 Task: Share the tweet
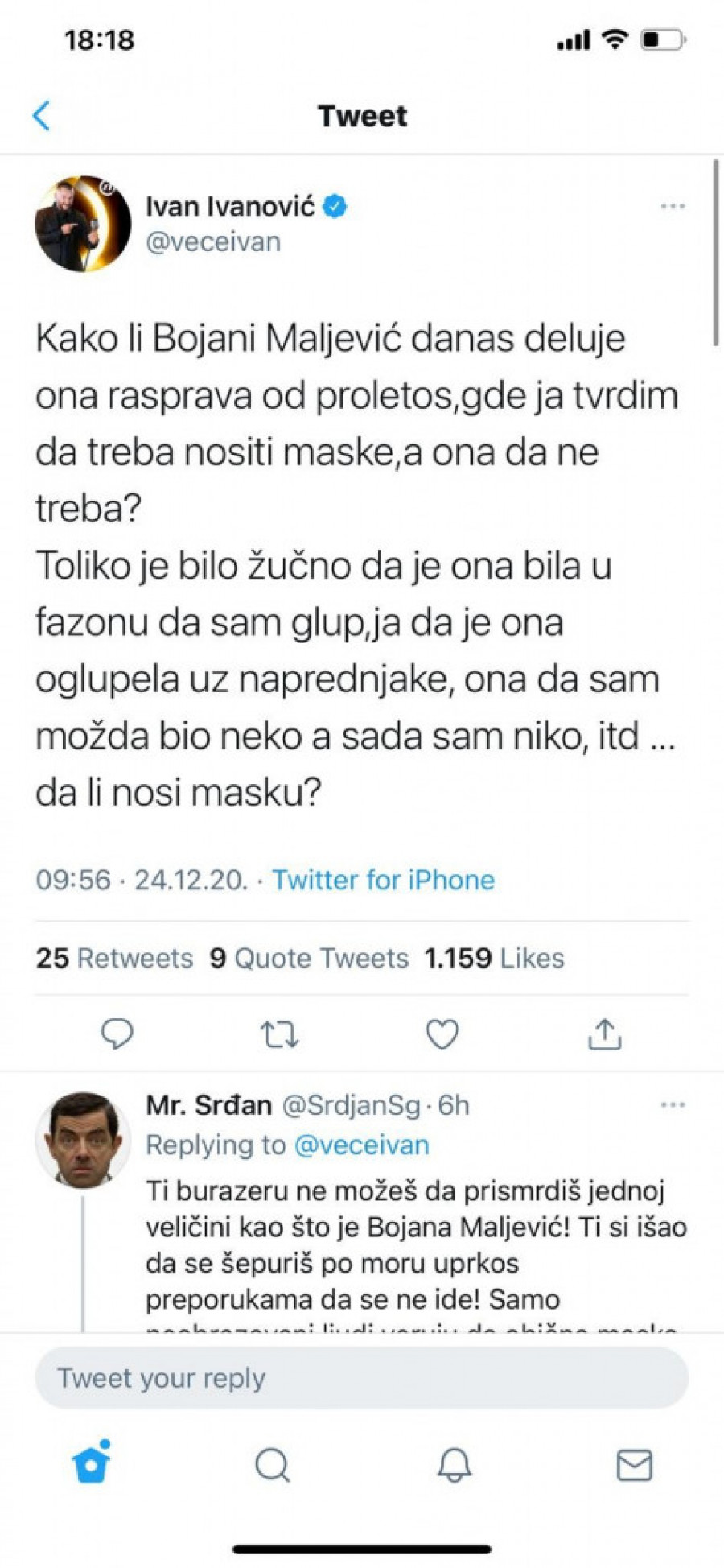click(604, 1034)
